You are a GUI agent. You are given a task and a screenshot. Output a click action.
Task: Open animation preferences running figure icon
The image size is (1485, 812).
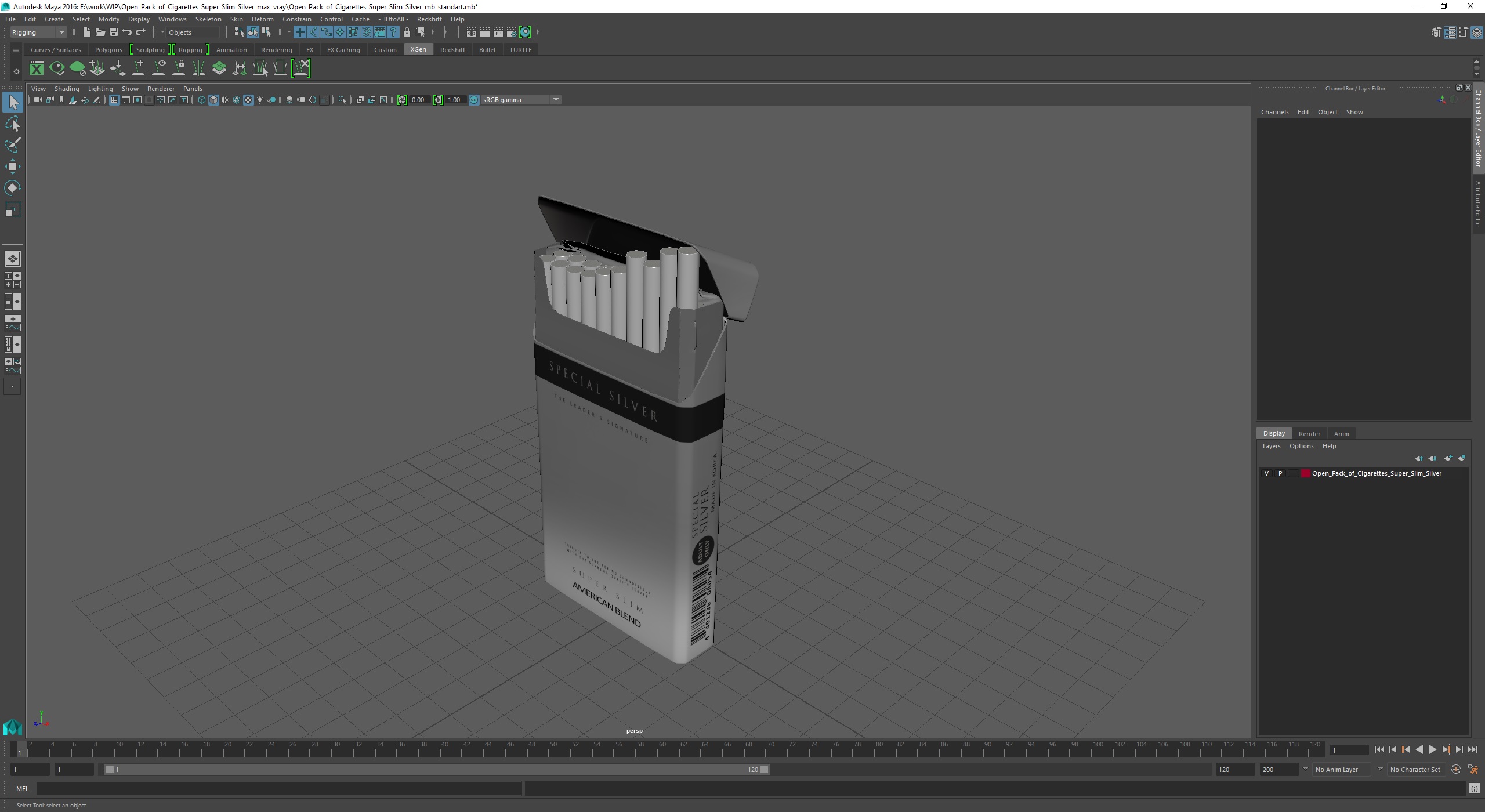(1473, 770)
